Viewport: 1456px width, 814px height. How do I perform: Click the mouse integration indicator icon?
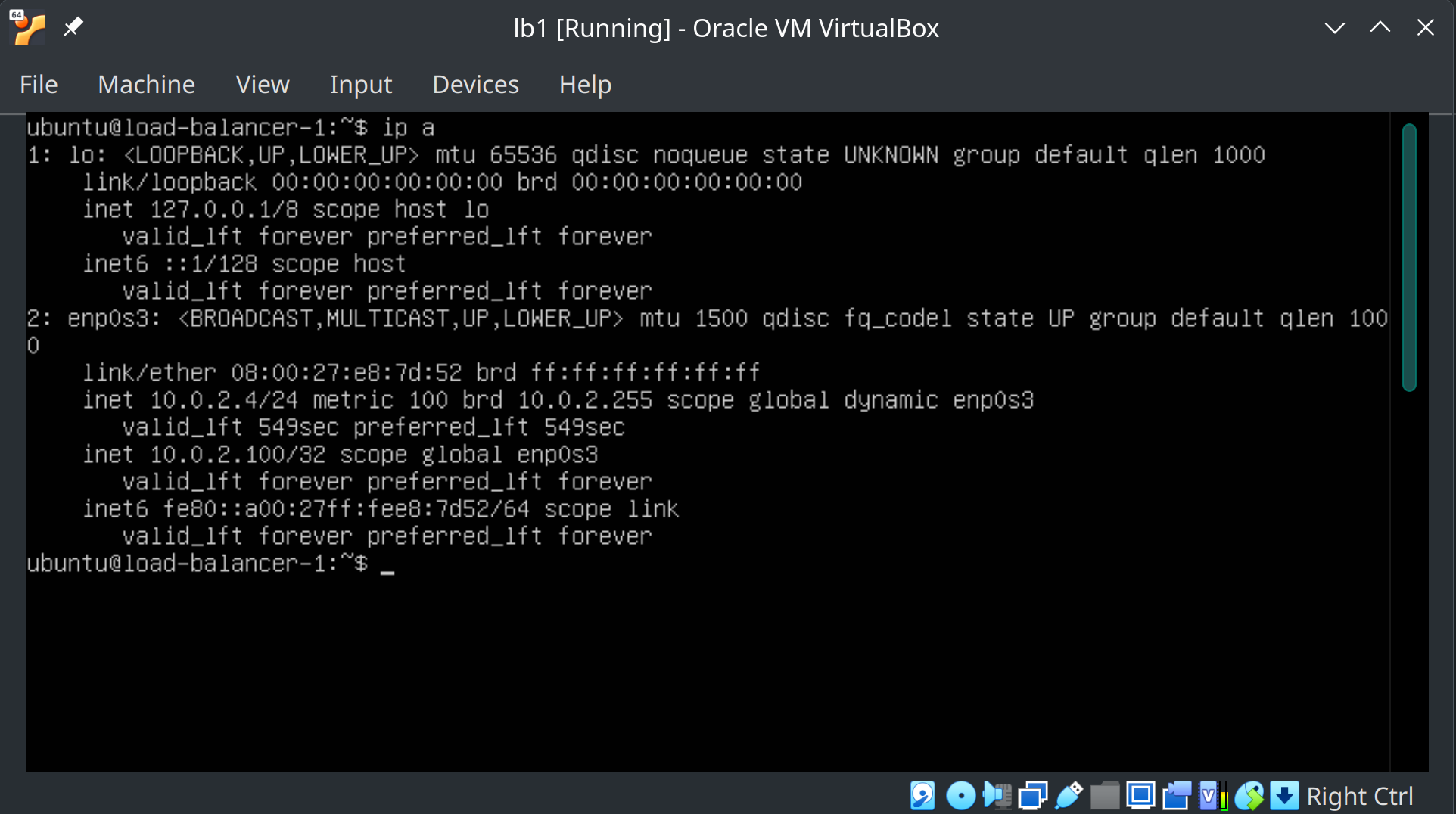pos(1249,796)
